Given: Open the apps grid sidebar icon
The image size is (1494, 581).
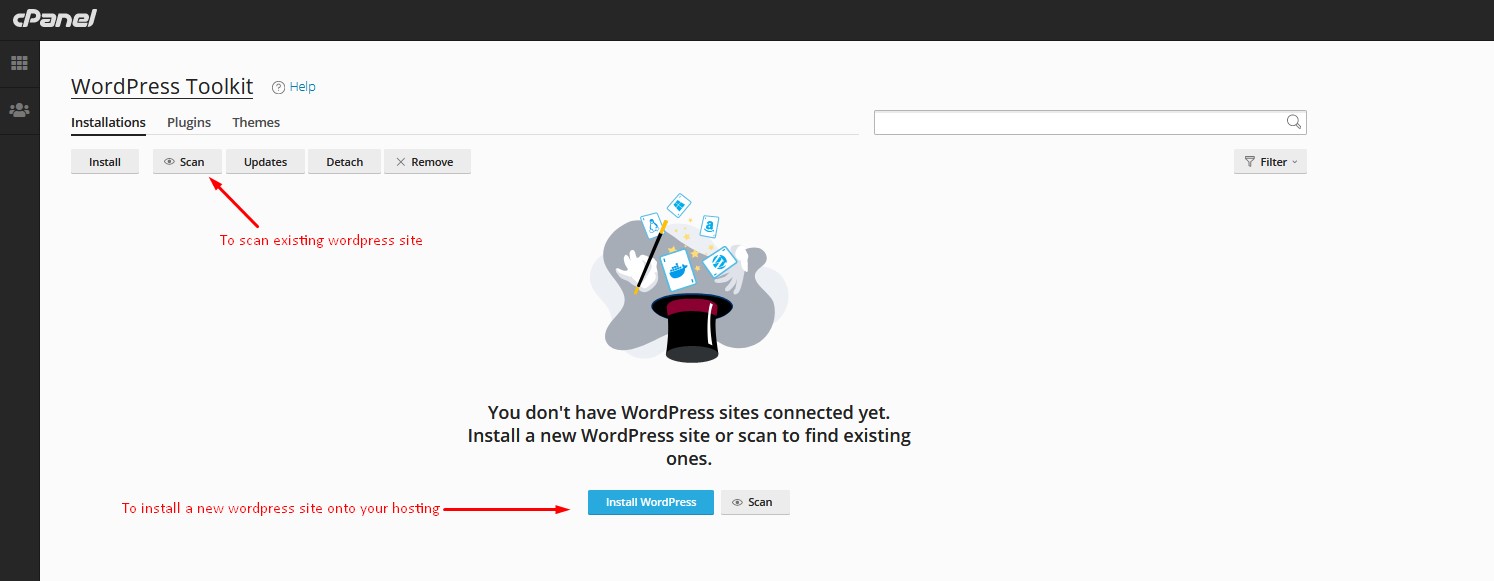Looking at the screenshot, I should tap(19, 63).
